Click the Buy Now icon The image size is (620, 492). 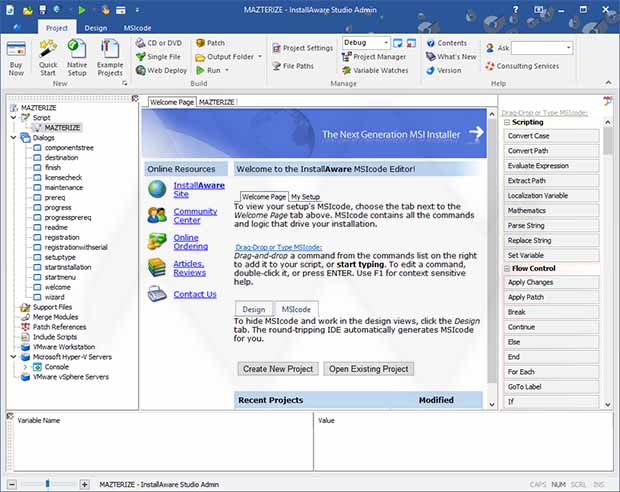(16, 58)
